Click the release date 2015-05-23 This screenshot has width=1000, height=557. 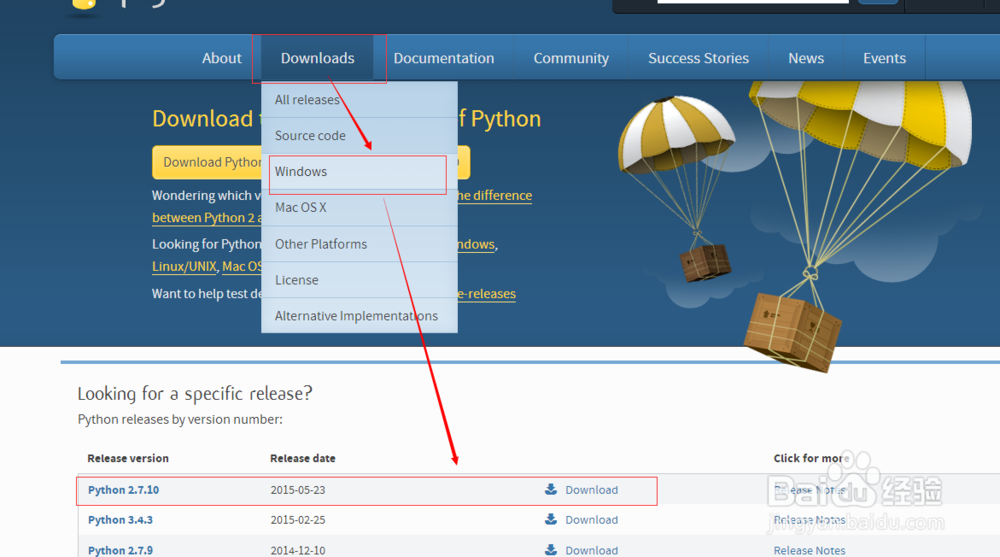coord(298,490)
